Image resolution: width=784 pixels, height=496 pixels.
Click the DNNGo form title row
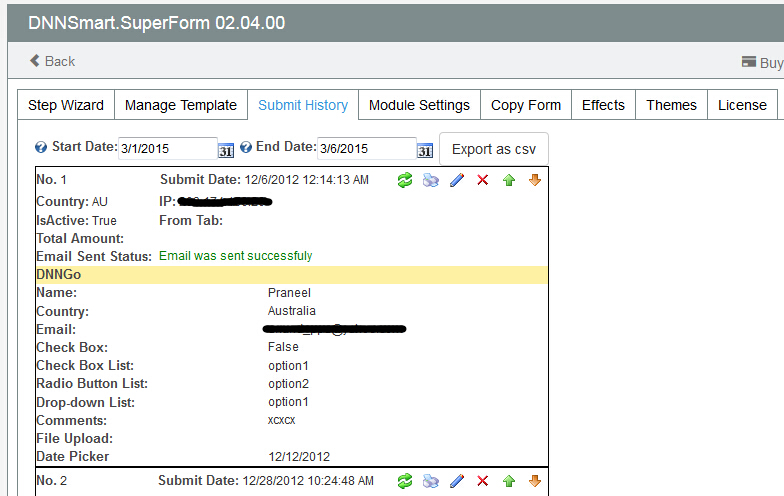click(x=292, y=274)
